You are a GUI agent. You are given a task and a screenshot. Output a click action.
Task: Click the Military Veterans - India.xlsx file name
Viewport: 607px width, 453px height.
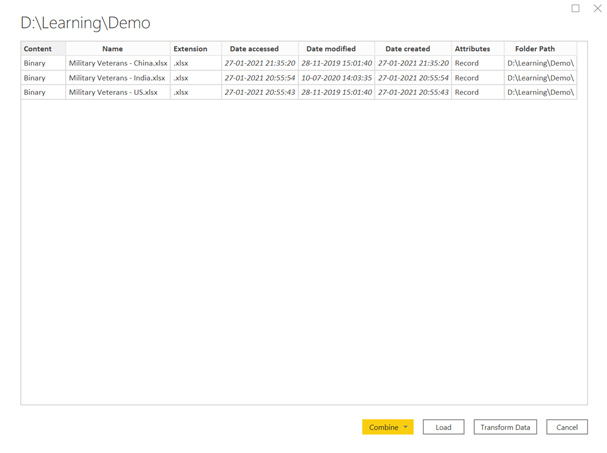[x=116, y=78]
